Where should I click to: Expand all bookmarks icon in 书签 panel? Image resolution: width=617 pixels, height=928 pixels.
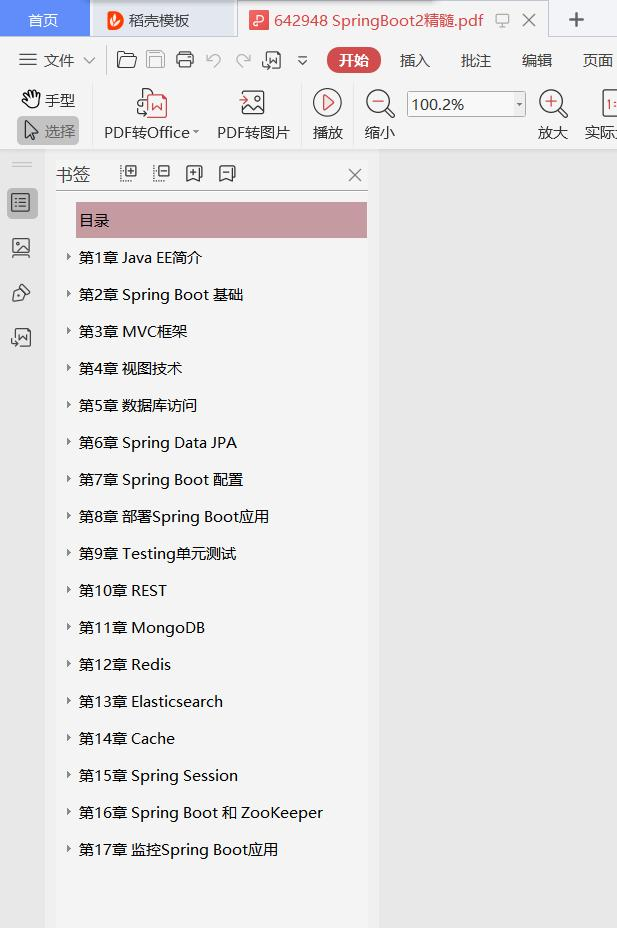coord(128,173)
